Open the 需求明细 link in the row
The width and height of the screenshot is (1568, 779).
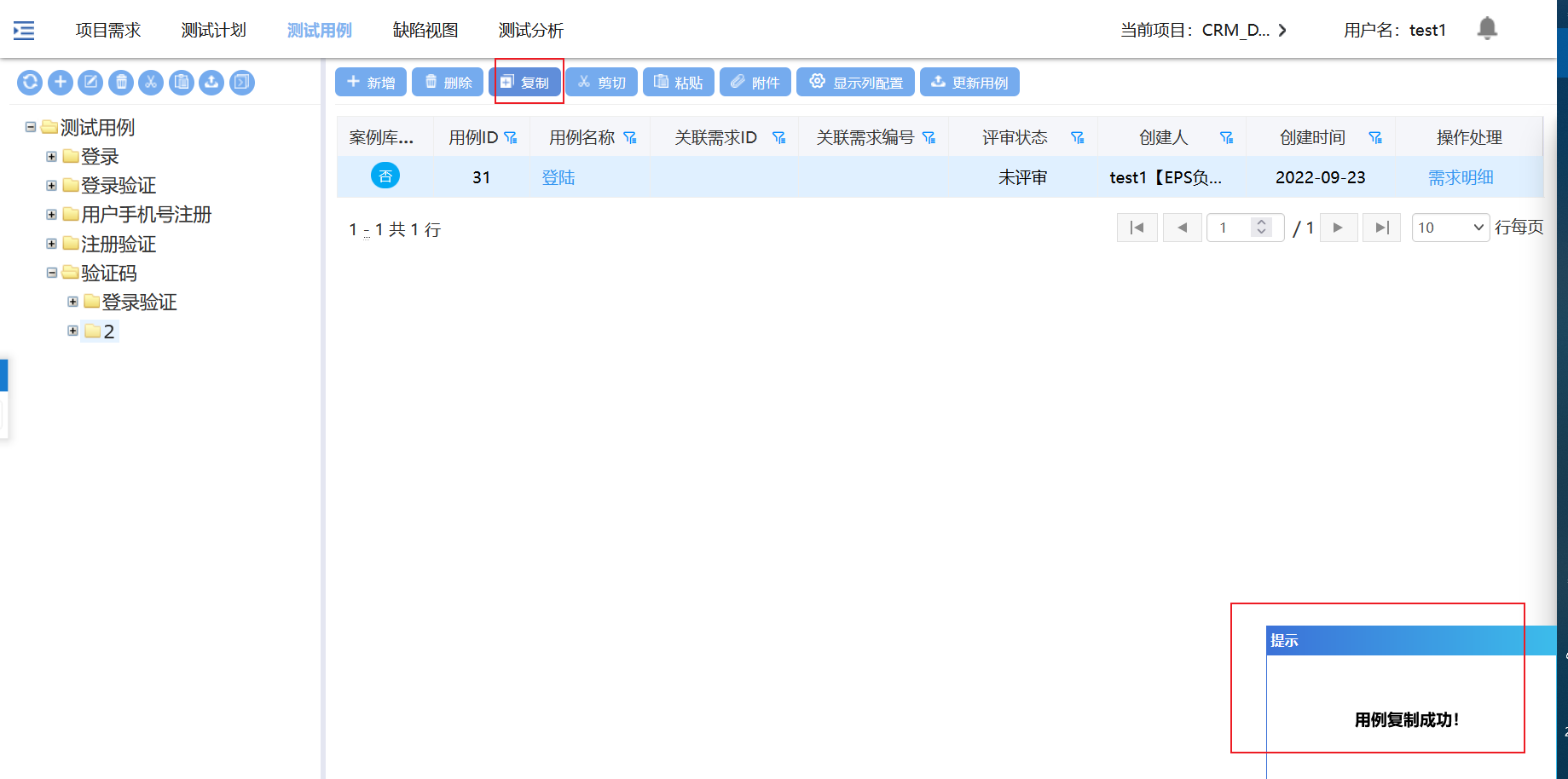pos(1461,177)
